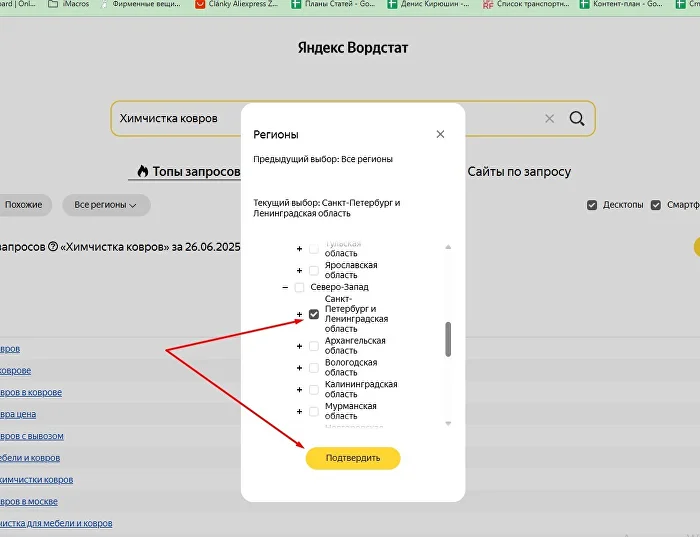This screenshot has height=537, width=700.
Task: Click the question mark help icon
Action: pos(53,246)
